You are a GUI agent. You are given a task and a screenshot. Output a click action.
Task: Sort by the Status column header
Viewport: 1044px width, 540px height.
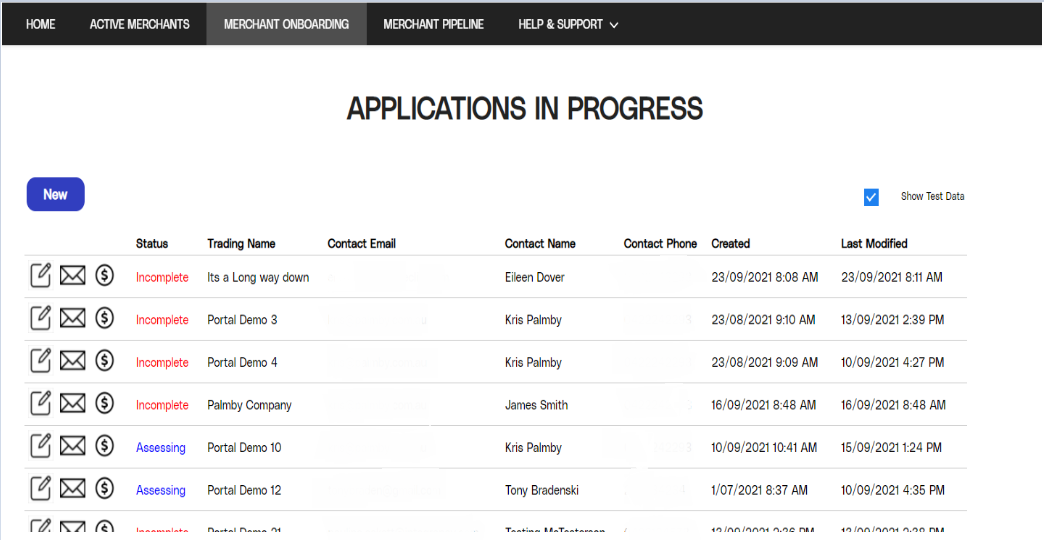tap(152, 243)
